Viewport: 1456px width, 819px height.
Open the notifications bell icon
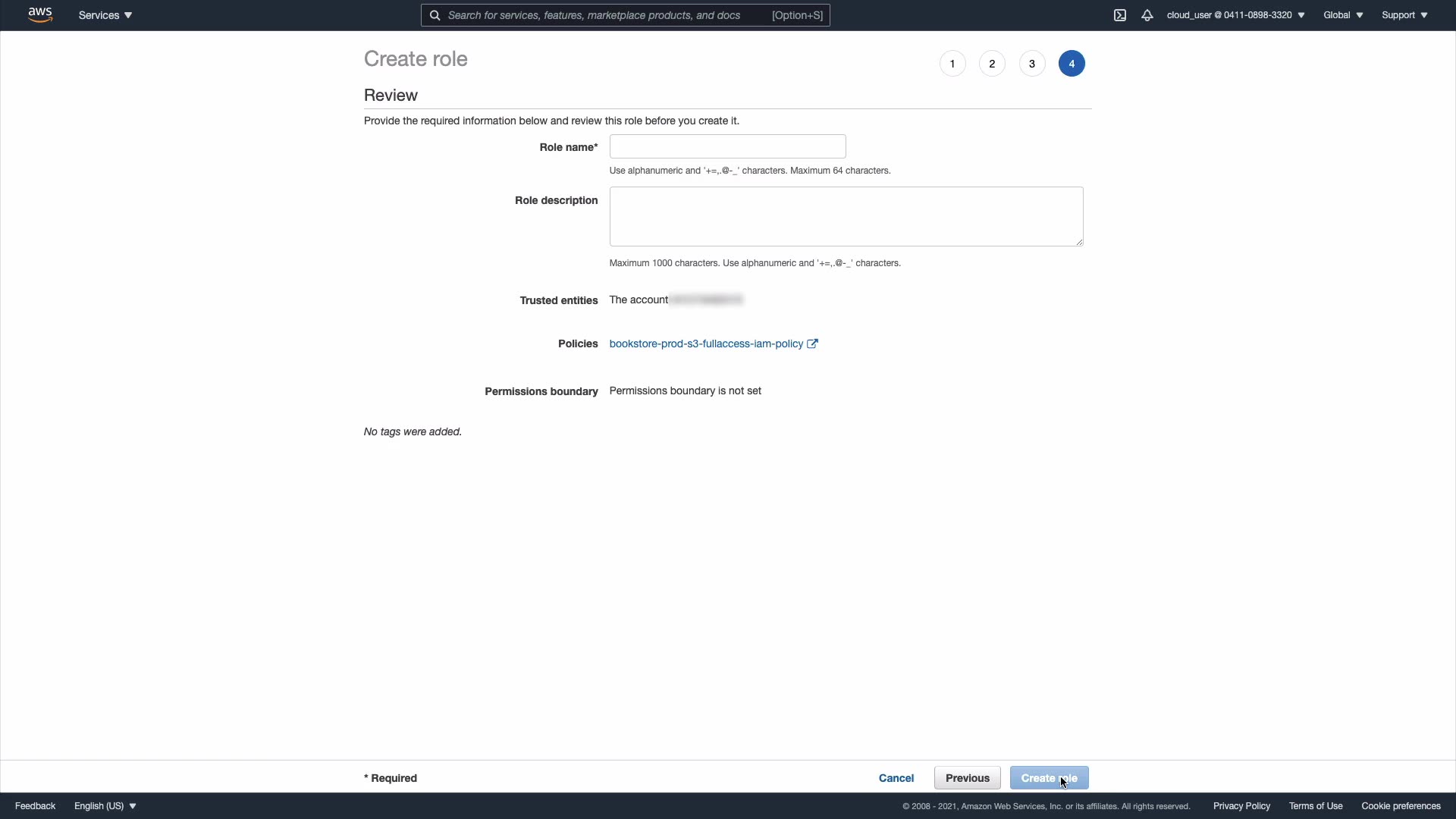(x=1147, y=15)
